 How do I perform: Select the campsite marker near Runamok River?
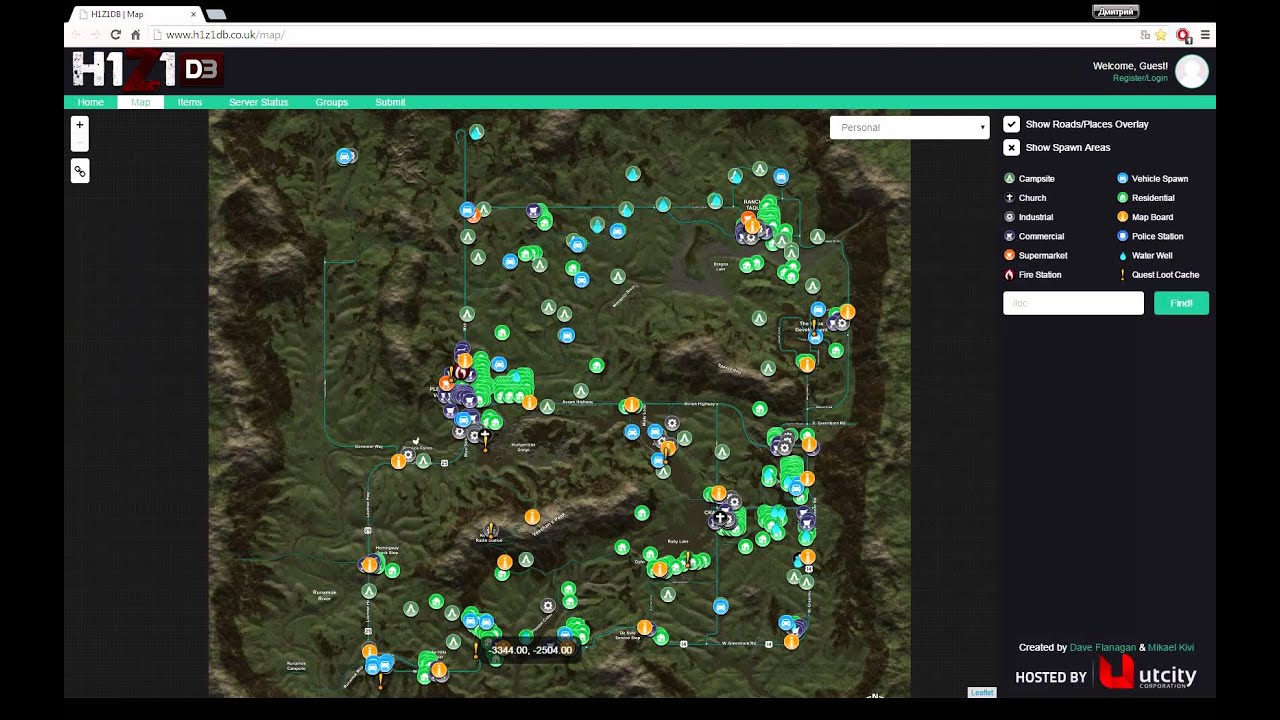[369, 591]
